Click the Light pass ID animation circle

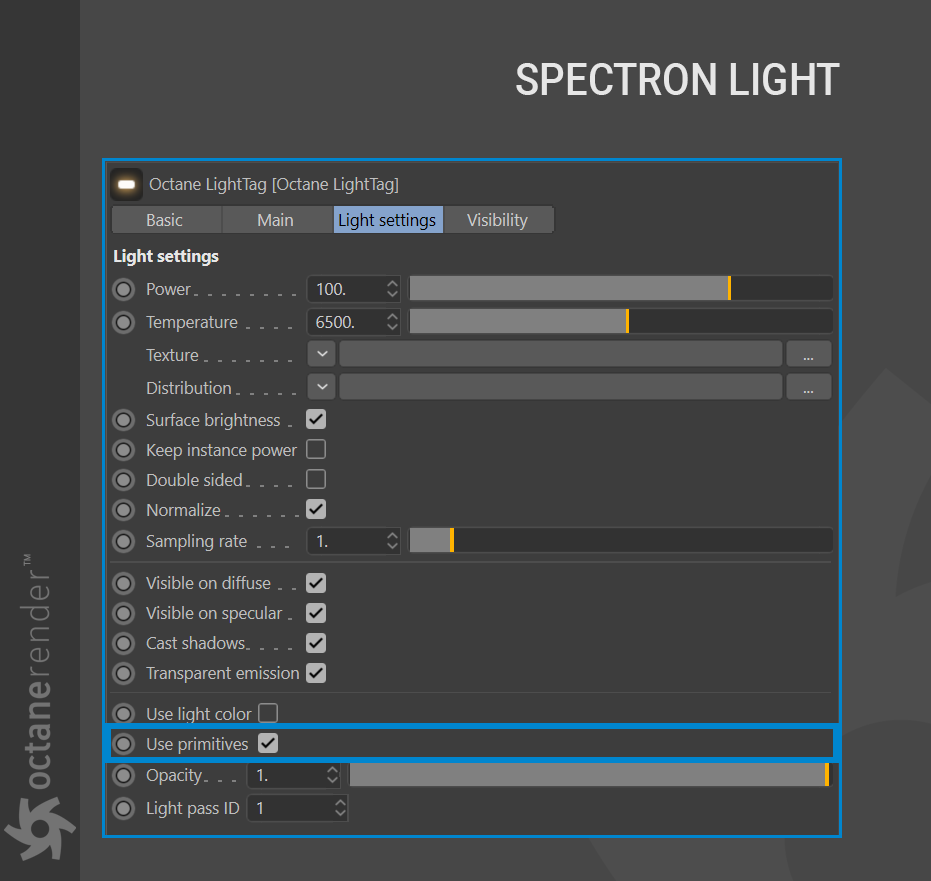pyautogui.click(x=124, y=809)
